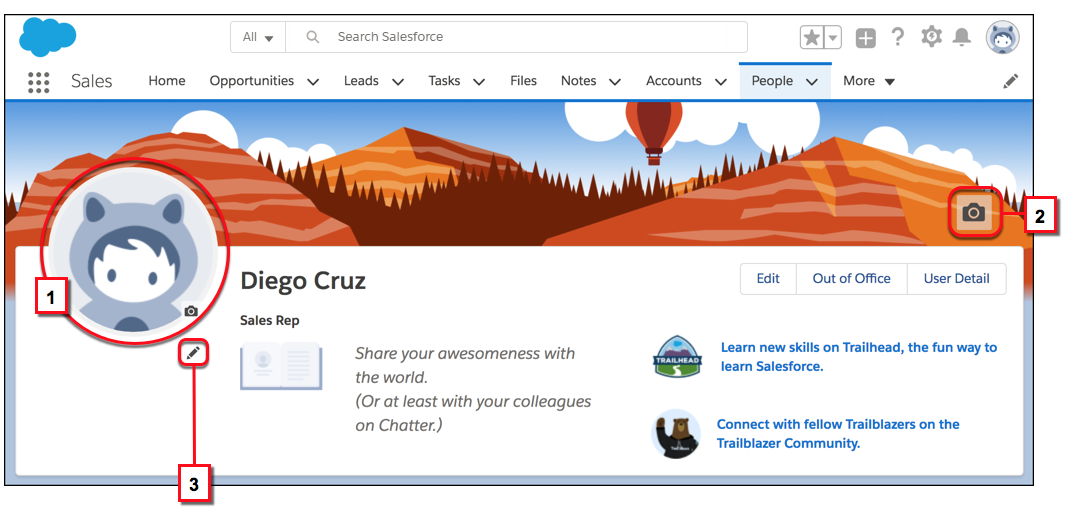Open the User Detail button
Screen dimensions: 1067x512
tap(957, 278)
